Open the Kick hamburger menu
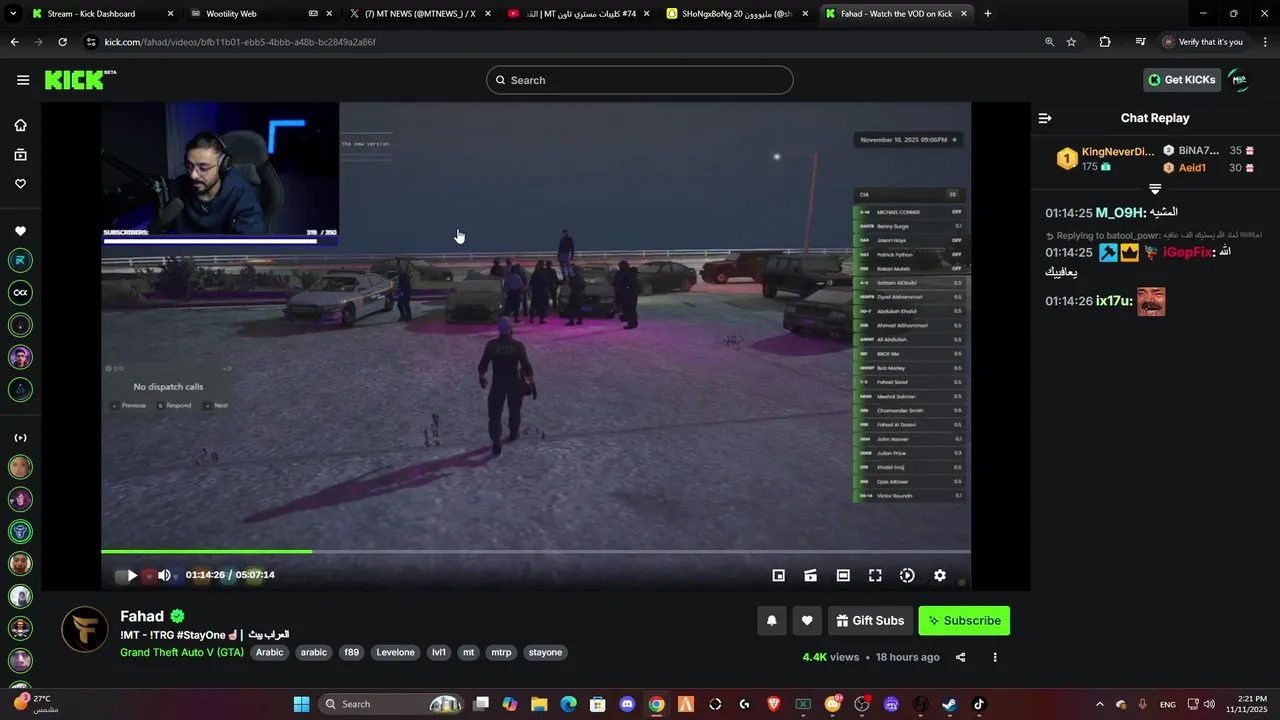The width and height of the screenshot is (1280, 720). [x=23, y=80]
